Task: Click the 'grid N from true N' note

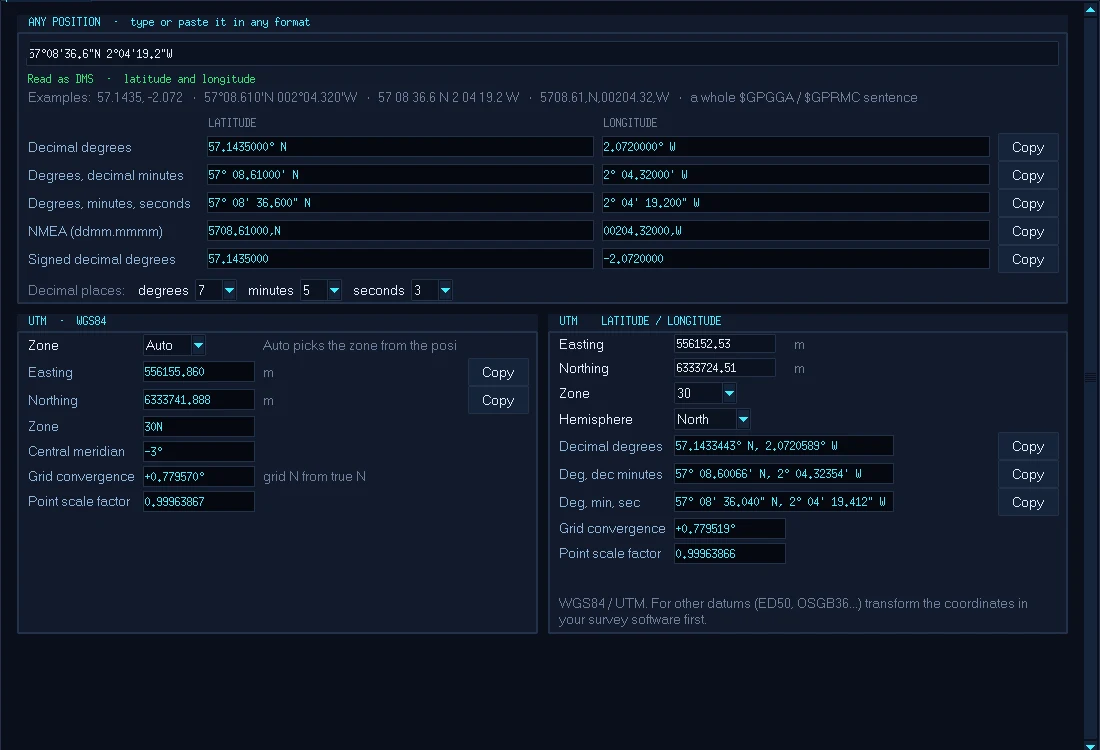Action: pyautogui.click(x=314, y=476)
